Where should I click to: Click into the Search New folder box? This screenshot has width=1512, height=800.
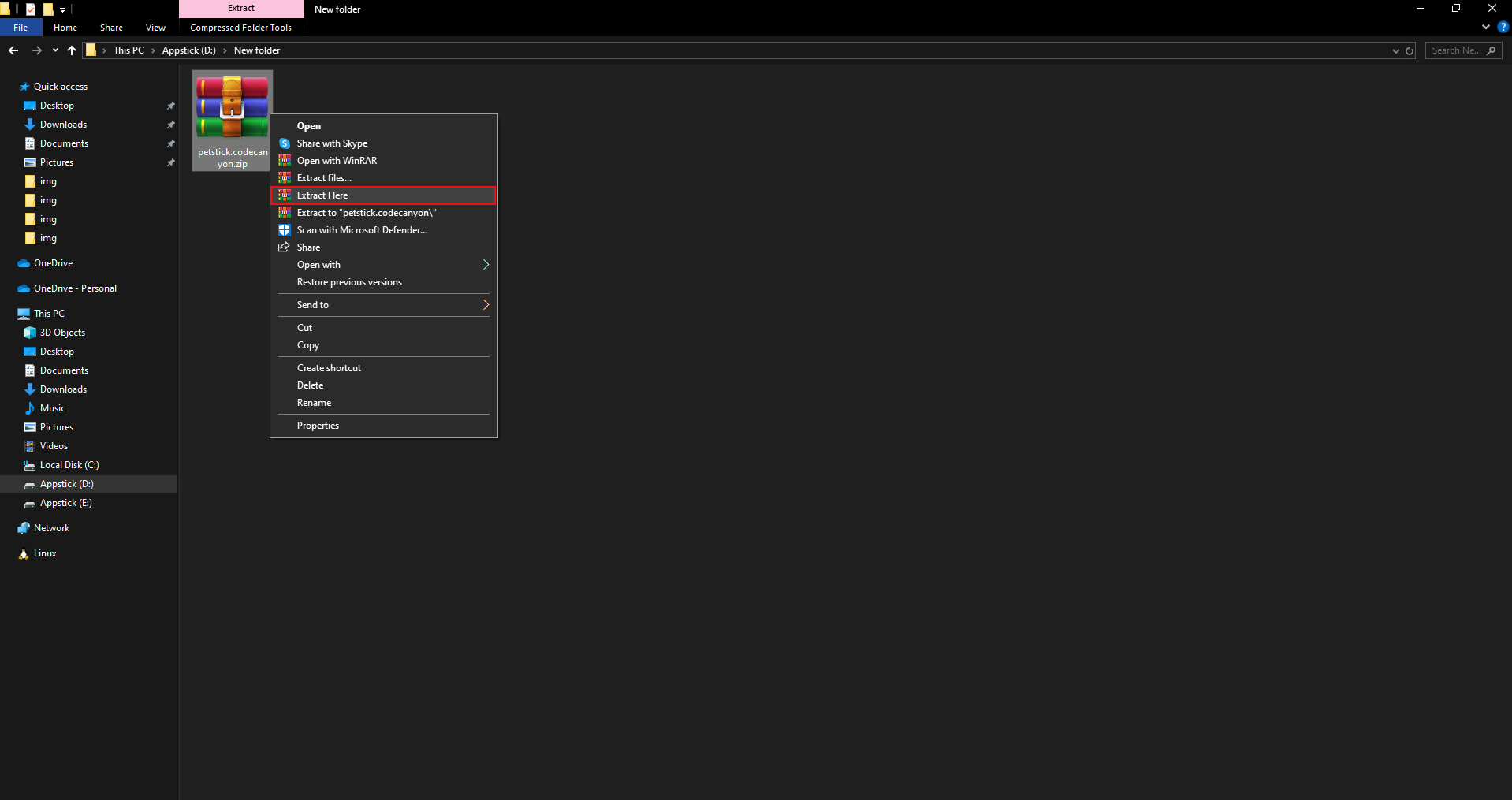click(x=1455, y=50)
